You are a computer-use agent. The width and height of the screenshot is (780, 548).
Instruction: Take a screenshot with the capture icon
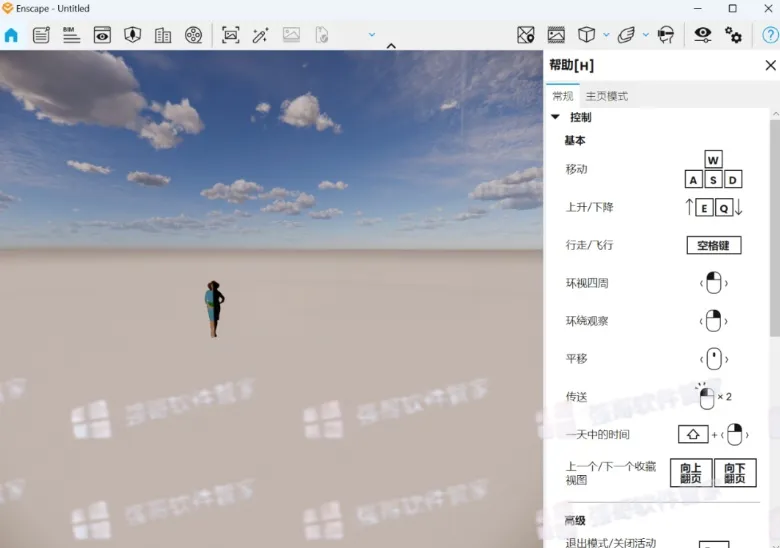[x=230, y=35]
